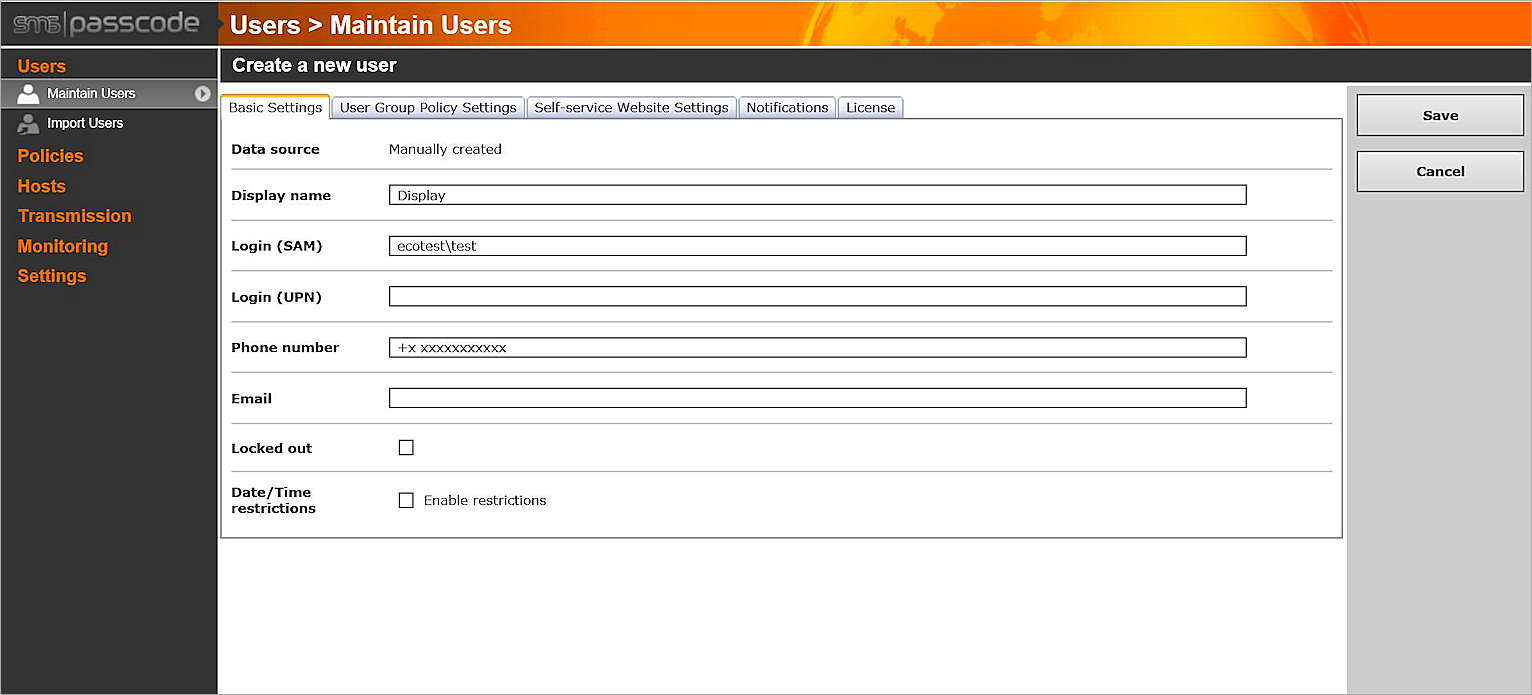The image size is (1532, 695).
Task: Save the new user
Action: tap(1439, 115)
